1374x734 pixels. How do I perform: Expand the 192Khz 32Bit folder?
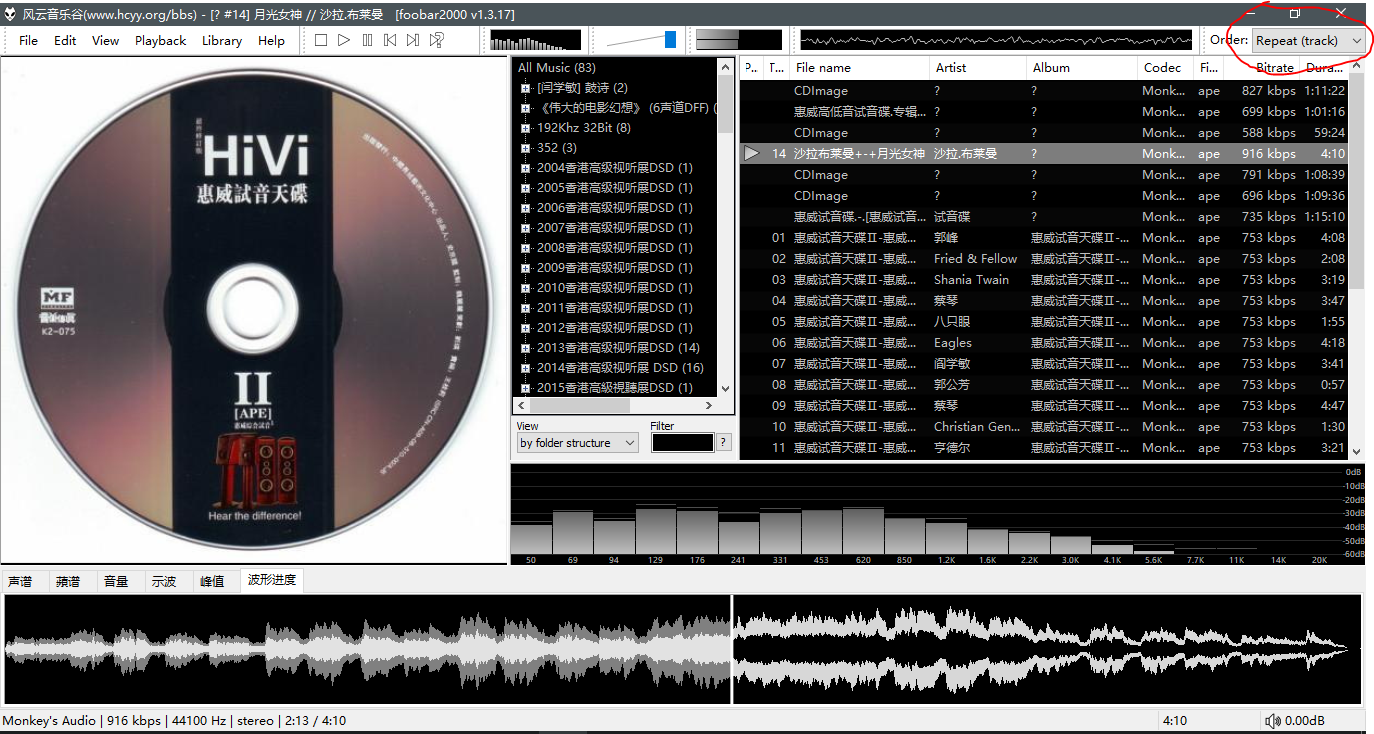coord(525,128)
